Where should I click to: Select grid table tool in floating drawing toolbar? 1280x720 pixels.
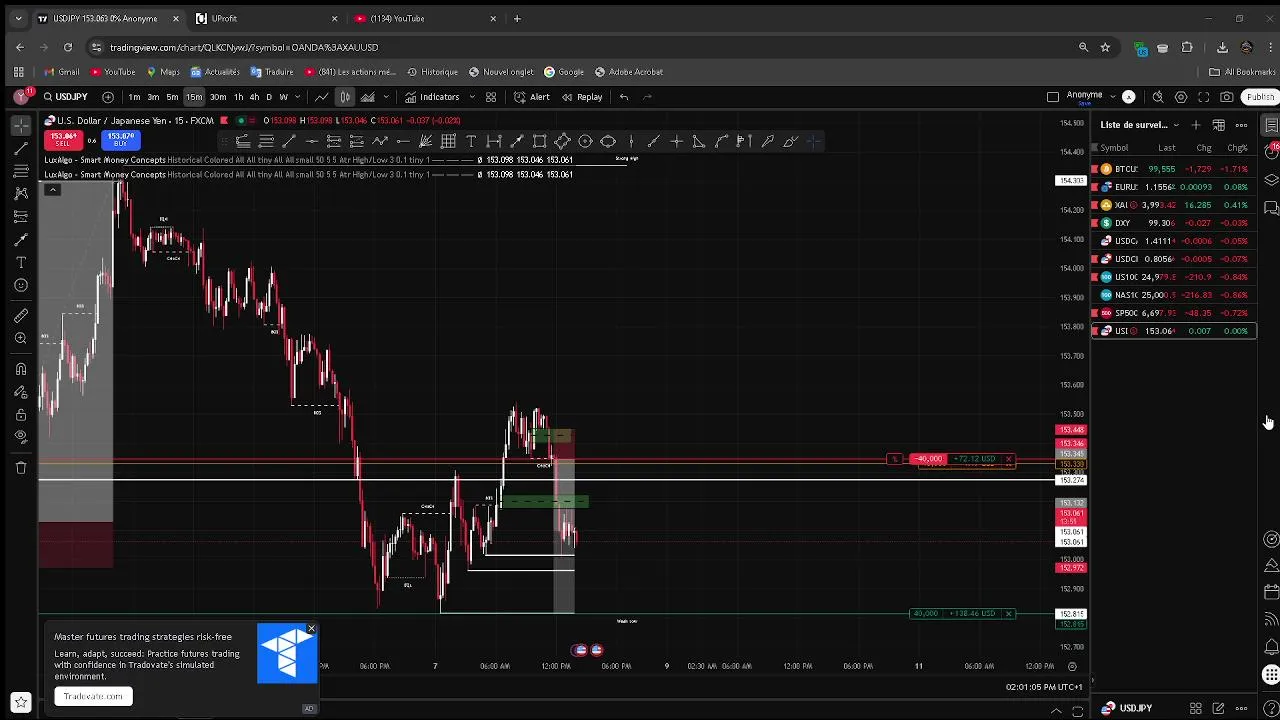[449, 141]
